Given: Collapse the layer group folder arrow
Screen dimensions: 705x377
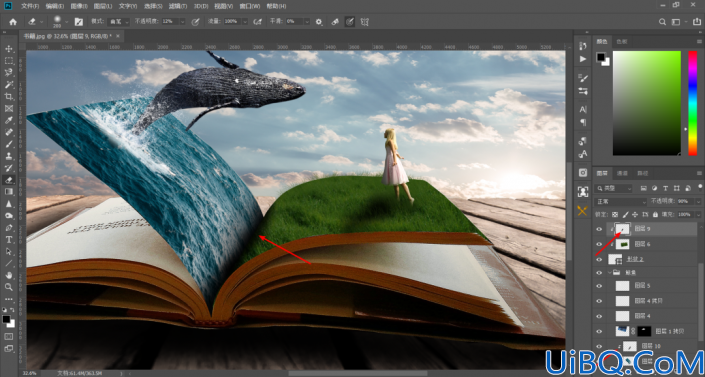Looking at the screenshot, I should [x=610, y=273].
